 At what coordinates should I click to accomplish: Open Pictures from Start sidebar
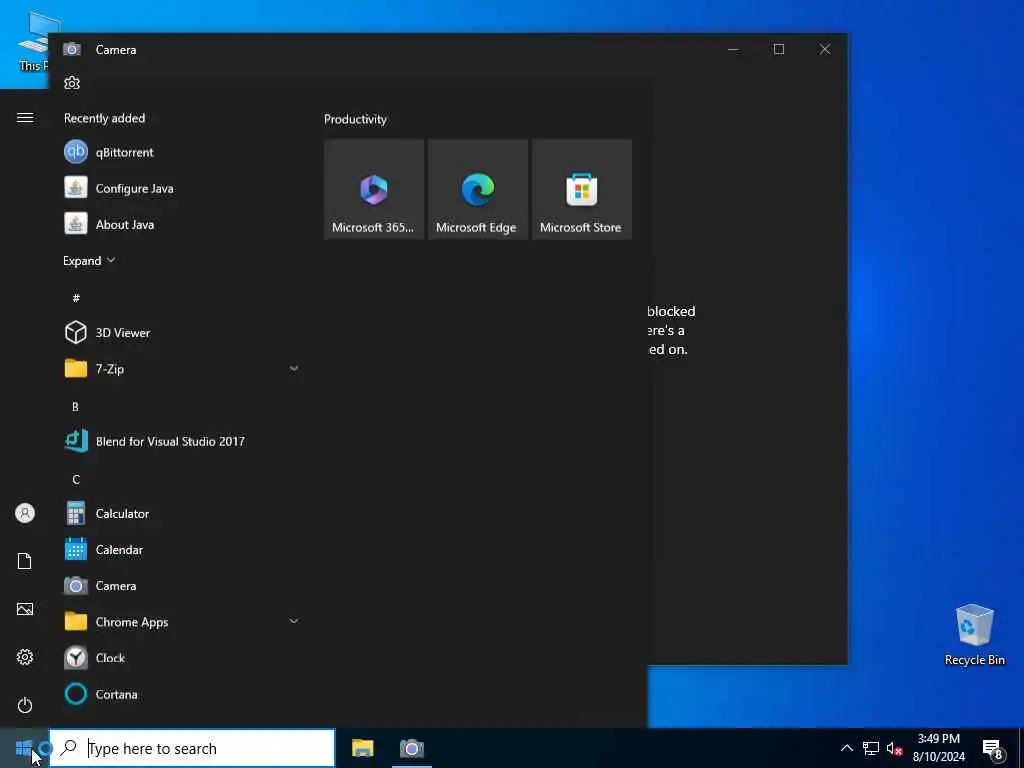click(x=25, y=609)
